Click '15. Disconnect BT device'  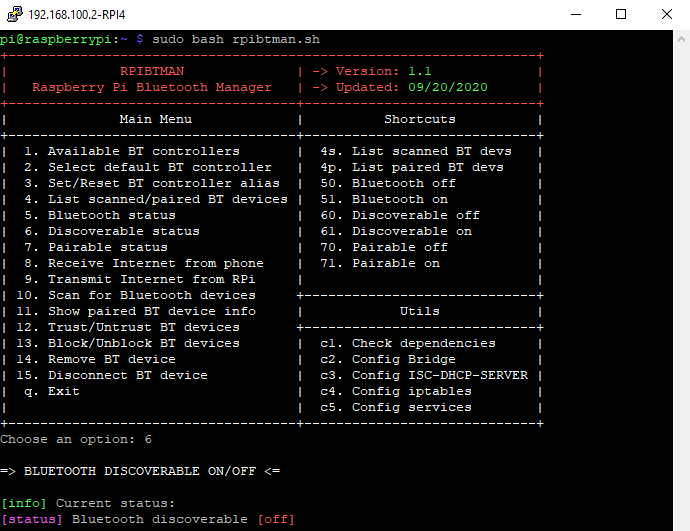point(112,375)
